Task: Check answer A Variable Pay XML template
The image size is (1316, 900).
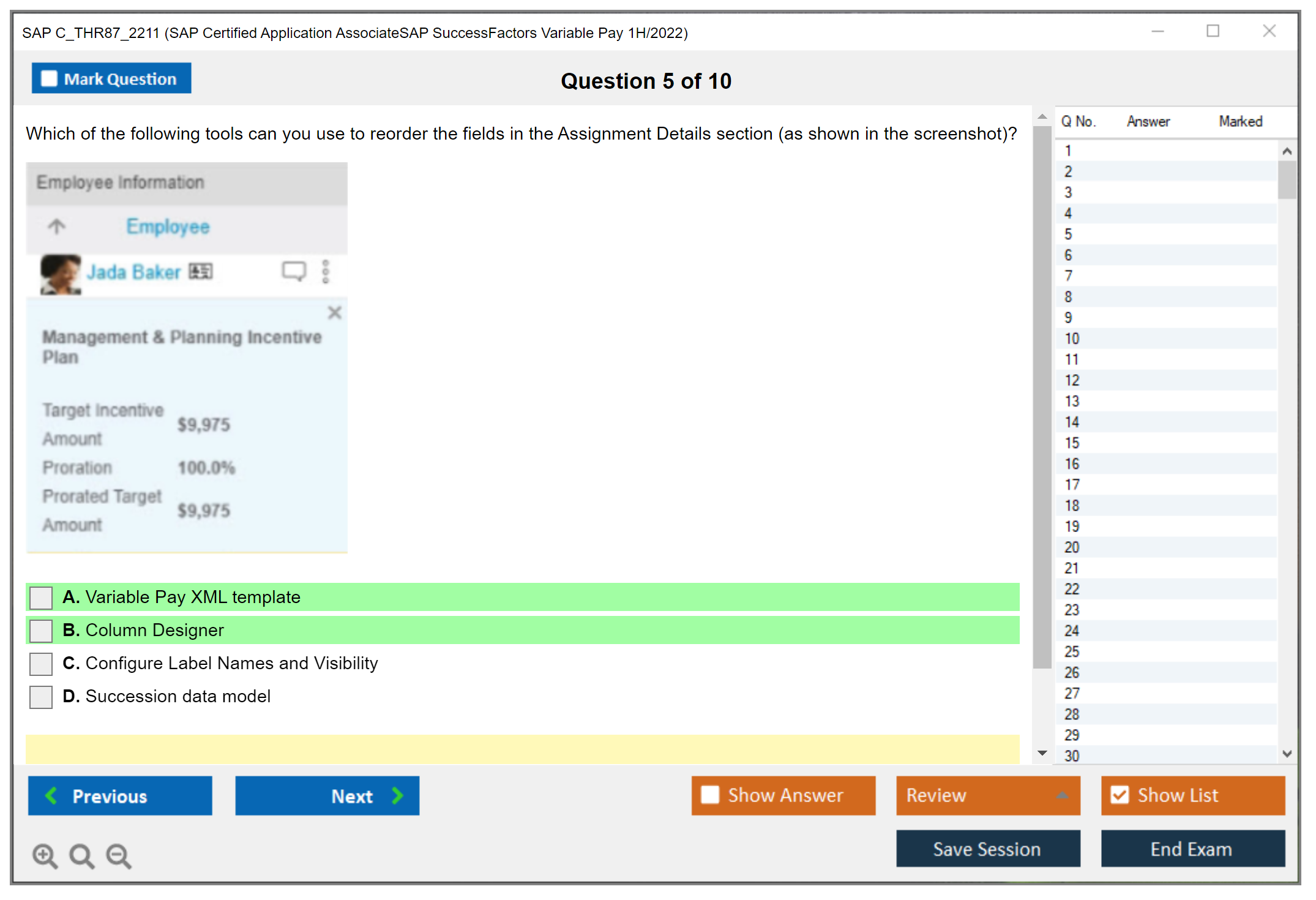Action: (41, 598)
